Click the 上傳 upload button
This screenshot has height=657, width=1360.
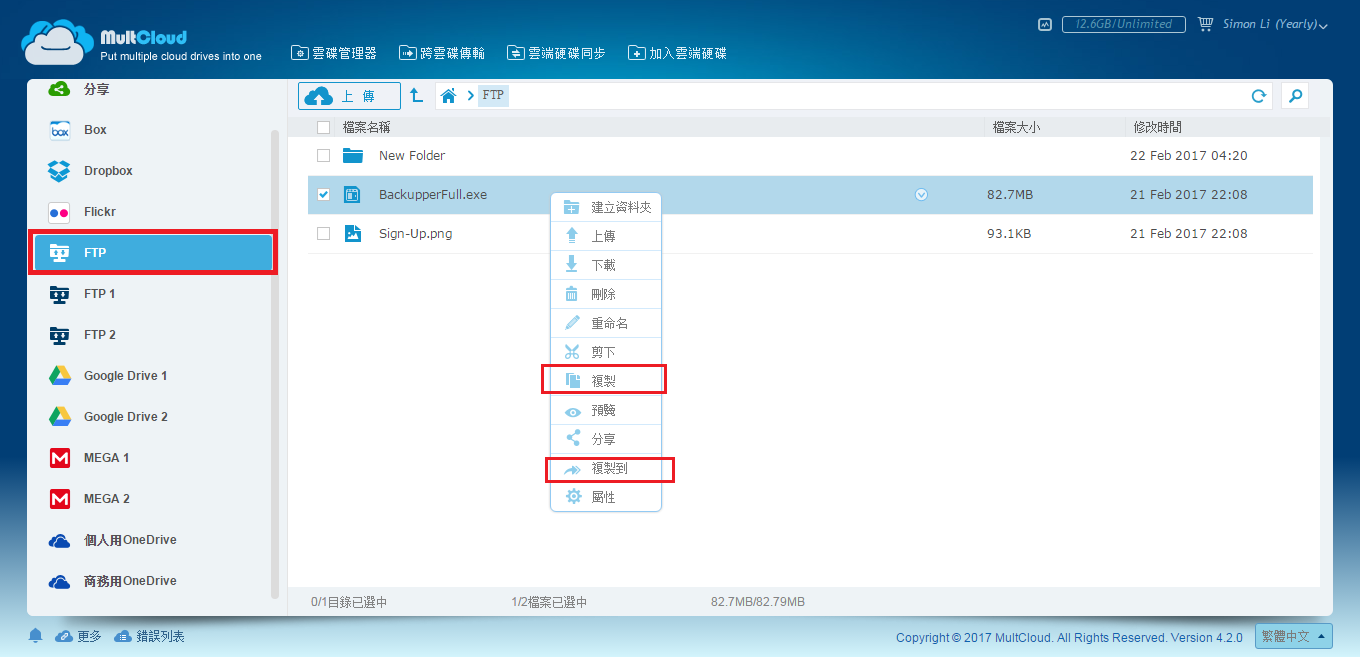point(349,96)
